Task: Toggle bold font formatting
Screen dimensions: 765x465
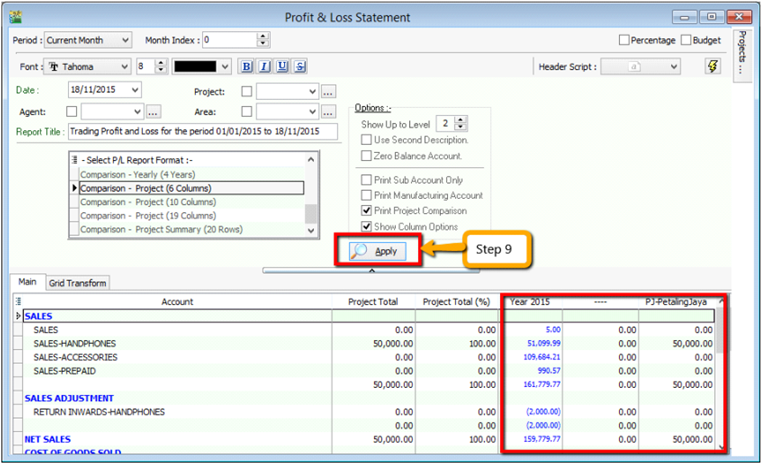Action: click(247, 67)
